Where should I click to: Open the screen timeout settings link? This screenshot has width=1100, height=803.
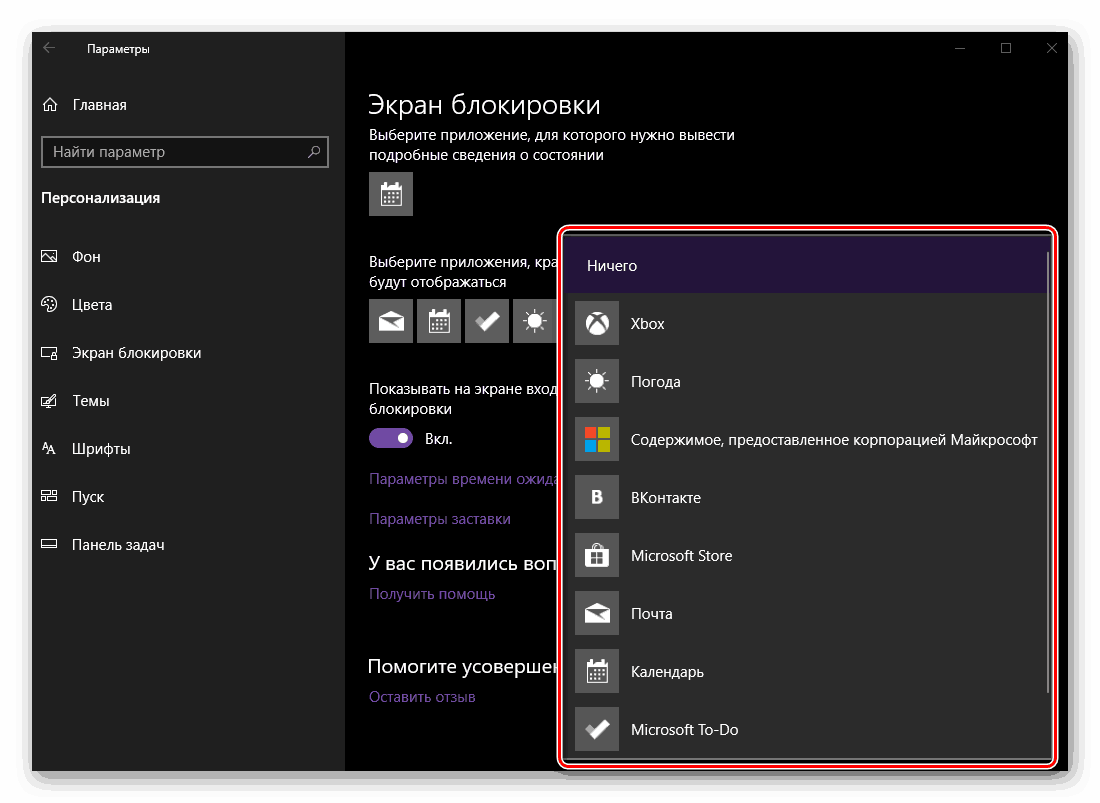463,479
